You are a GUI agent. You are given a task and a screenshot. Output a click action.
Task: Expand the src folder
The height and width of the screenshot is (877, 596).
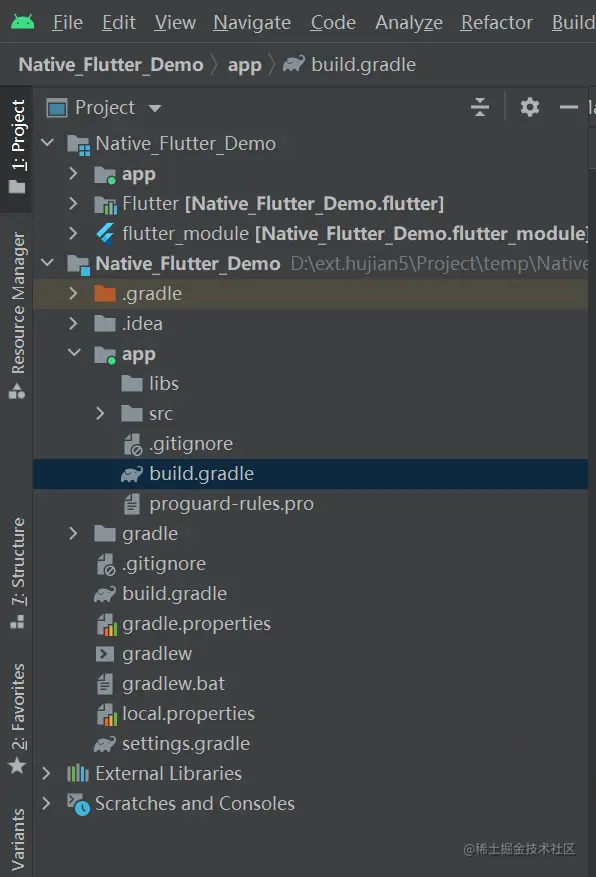click(x=100, y=413)
